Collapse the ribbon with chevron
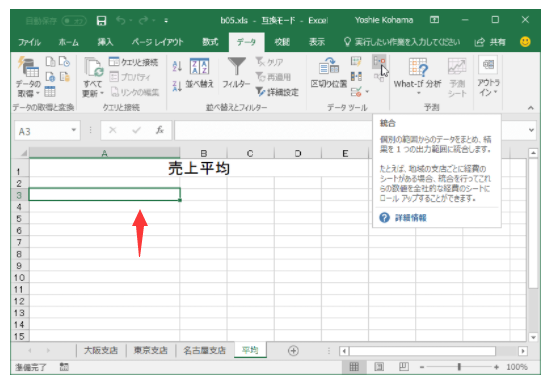The width and height of the screenshot is (544, 381). tap(530, 108)
